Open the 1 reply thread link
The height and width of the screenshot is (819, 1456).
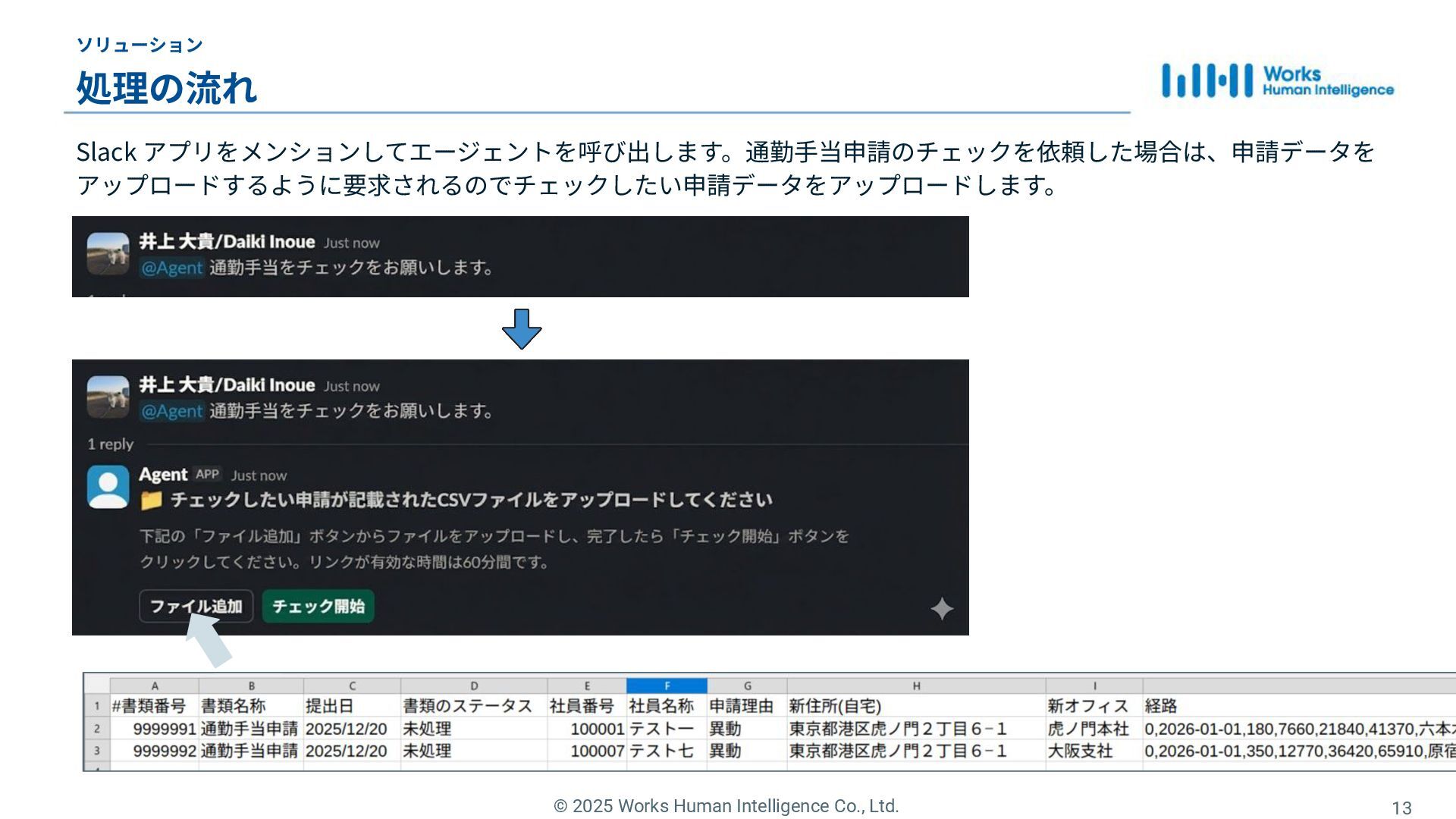(111, 444)
